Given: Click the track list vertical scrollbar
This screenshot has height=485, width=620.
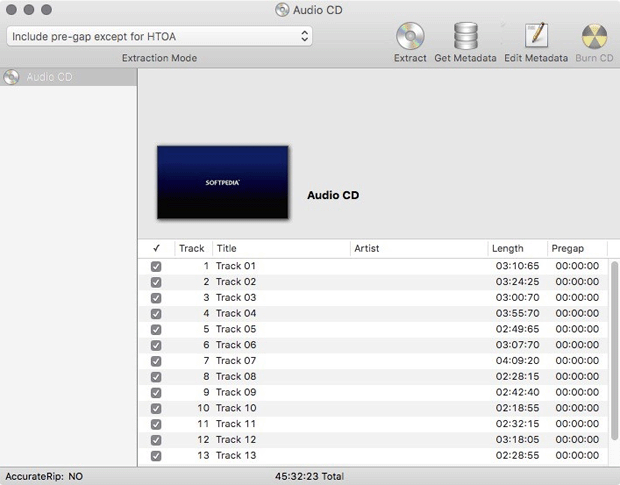Looking at the screenshot, I should point(614,350).
